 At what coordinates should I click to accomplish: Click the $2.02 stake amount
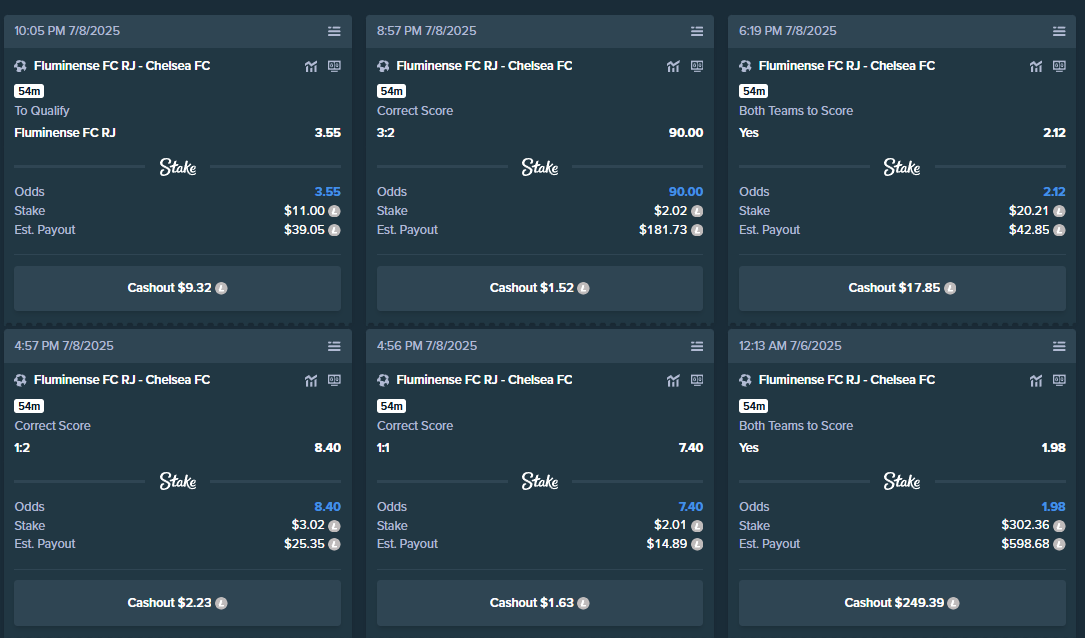coord(671,210)
